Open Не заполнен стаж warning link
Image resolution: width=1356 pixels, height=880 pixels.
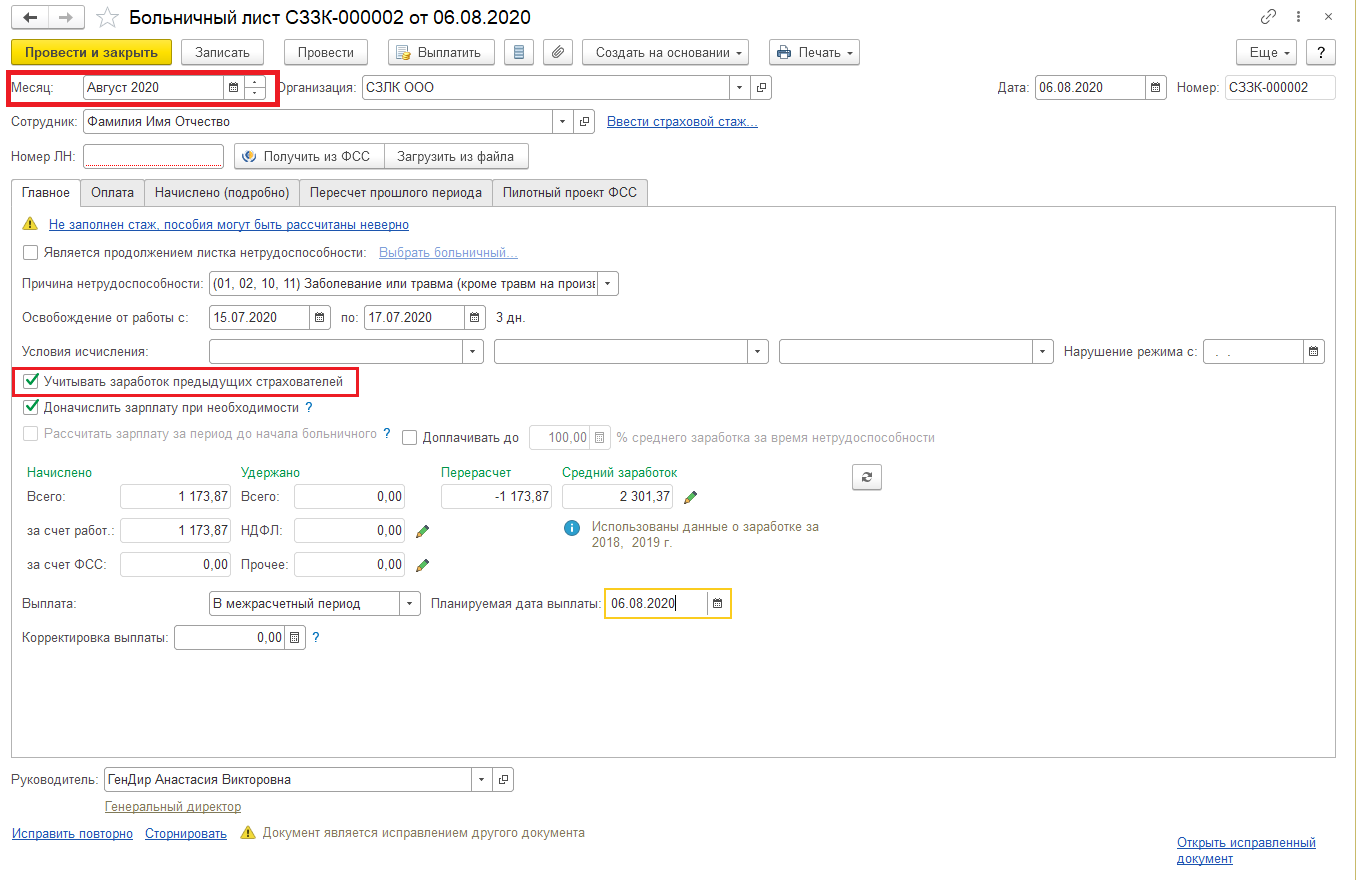coord(229,225)
